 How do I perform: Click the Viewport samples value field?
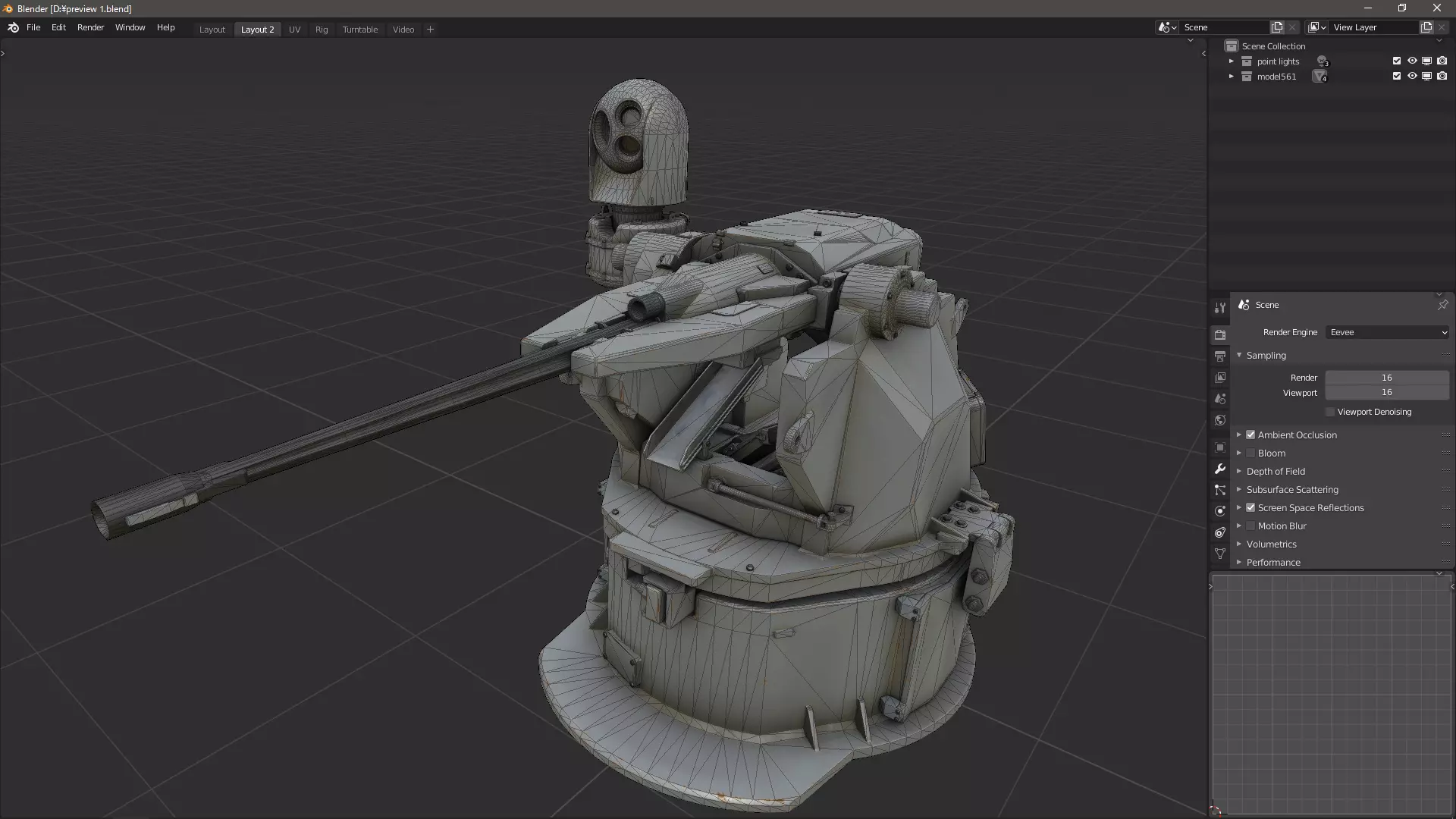click(x=1387, y=392)
